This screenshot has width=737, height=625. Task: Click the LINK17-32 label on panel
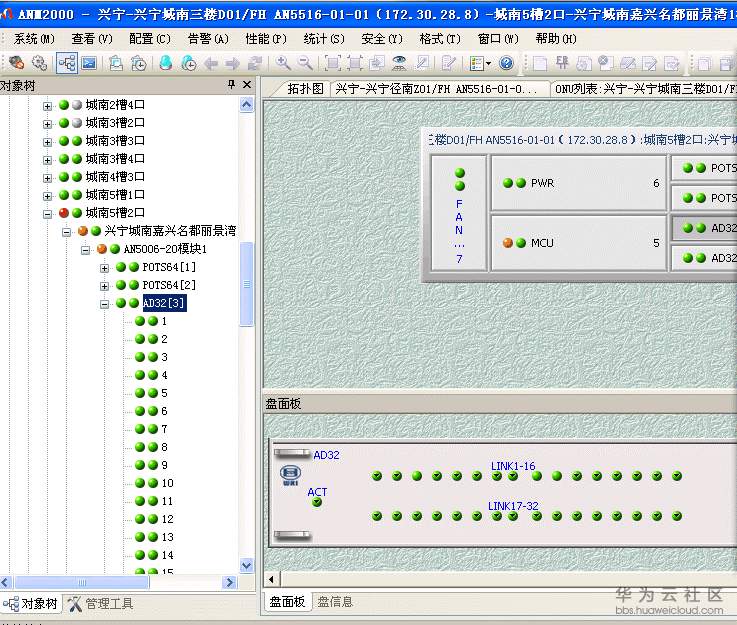513,506
